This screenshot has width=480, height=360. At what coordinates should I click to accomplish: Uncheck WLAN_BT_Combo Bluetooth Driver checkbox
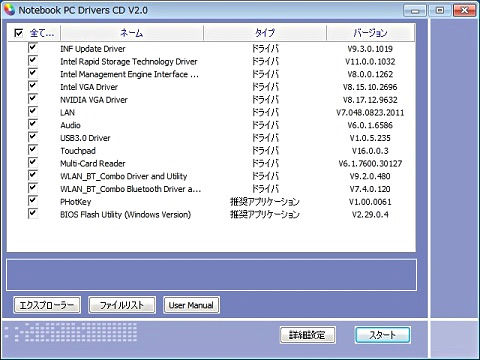(33, 188)
